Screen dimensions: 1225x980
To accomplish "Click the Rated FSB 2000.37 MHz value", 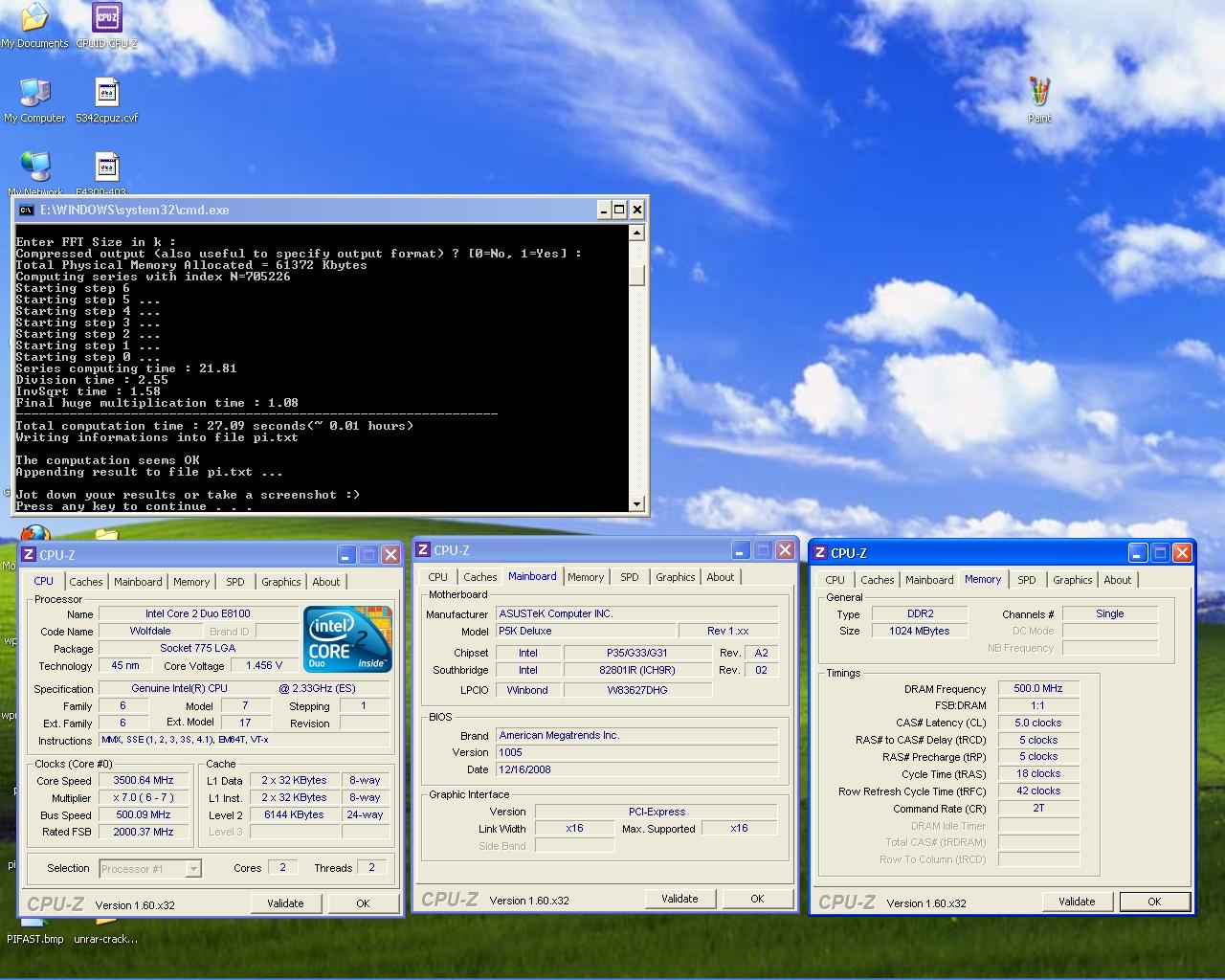I will [144, 832].
